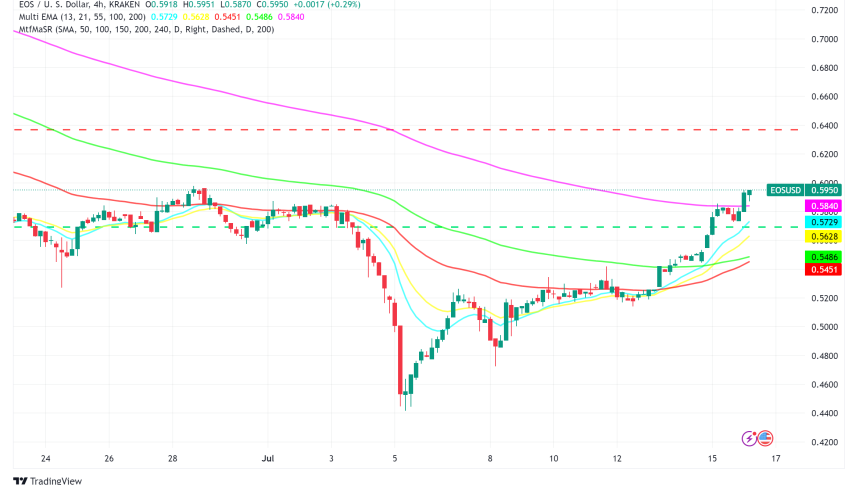
Task: Click the 0.6200 price axis label
Action: click(x=824, y=154)
